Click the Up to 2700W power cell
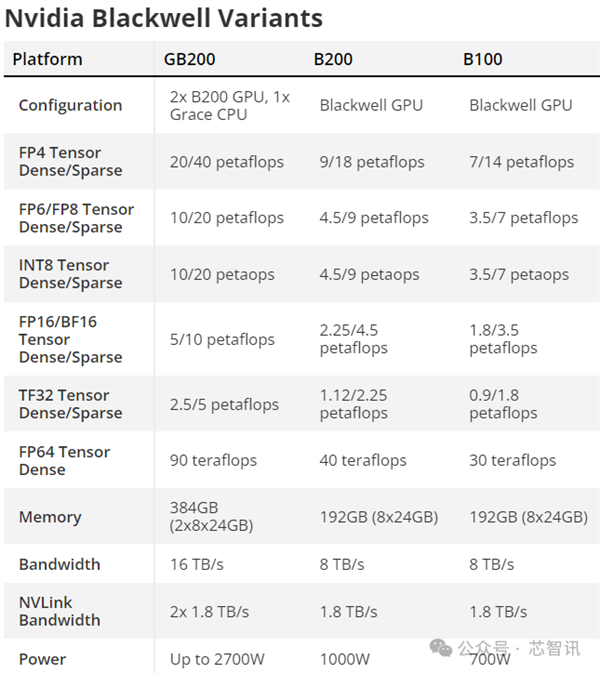The width and height of the screenshot is (600, 673). (x=216, y=659)
